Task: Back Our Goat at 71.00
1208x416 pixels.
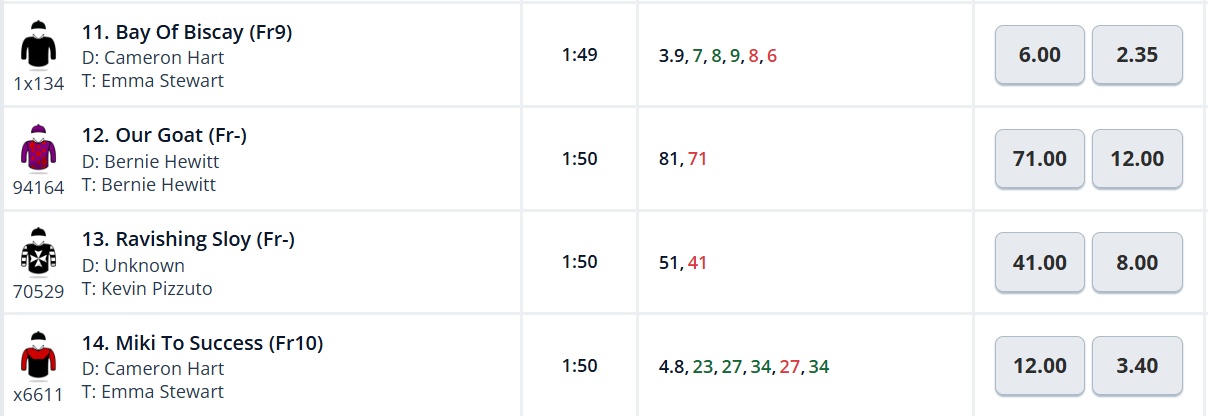Action: 1039,159
